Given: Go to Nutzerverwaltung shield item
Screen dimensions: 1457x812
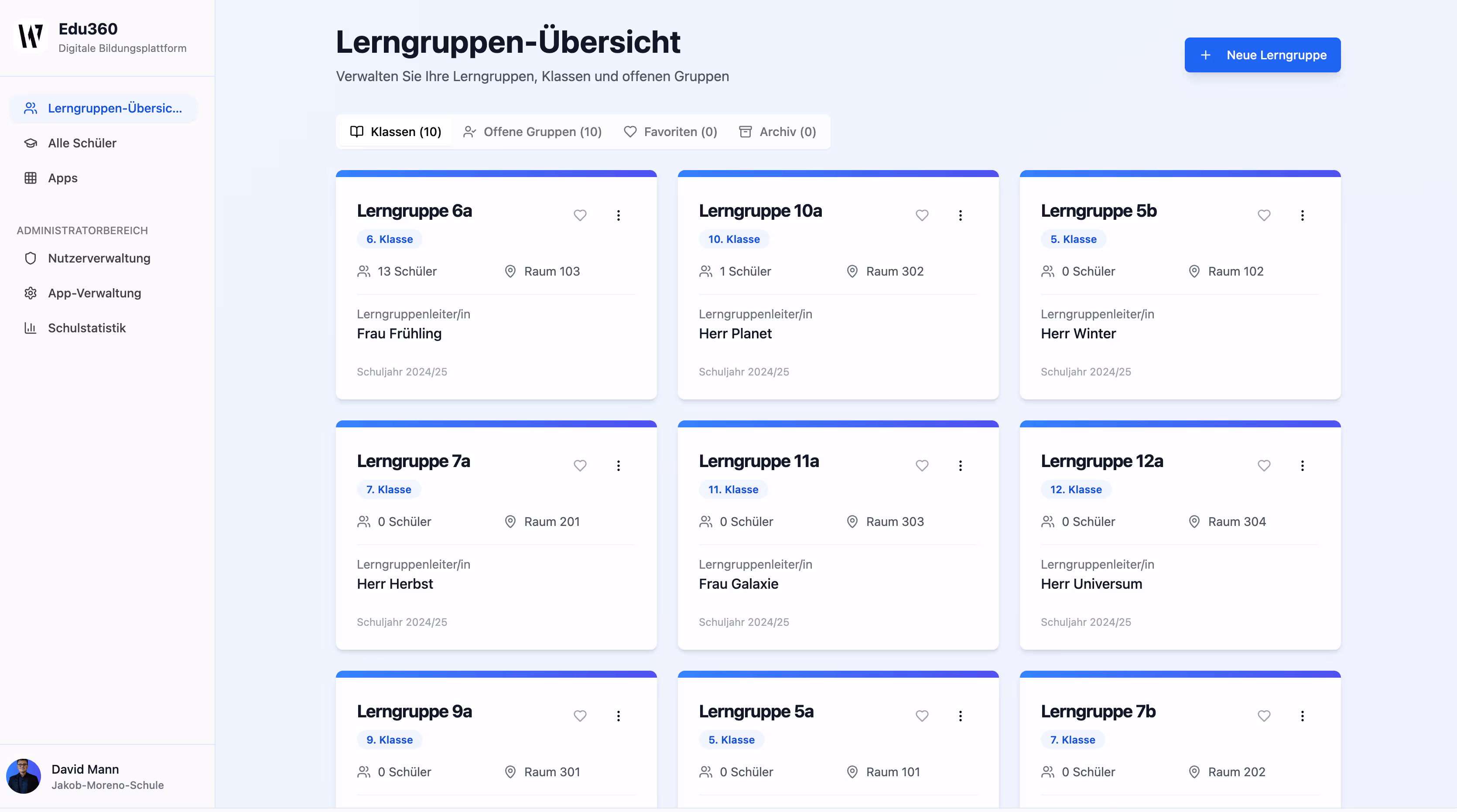Looking at the screenshot, I should [x=99, y=259].
